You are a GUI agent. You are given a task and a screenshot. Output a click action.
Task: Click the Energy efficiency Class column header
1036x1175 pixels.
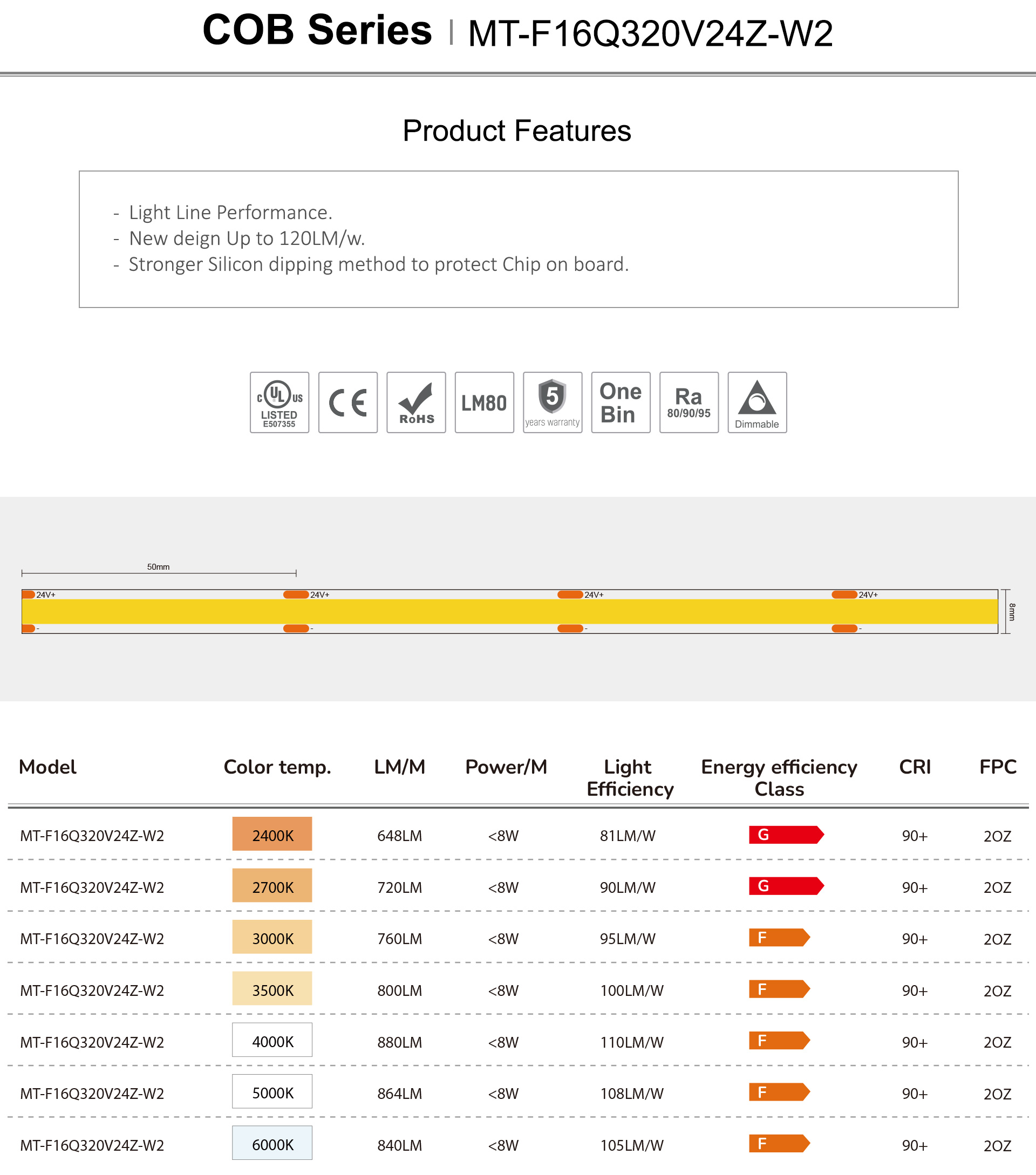pyautogui.click(x=779, y=778)
